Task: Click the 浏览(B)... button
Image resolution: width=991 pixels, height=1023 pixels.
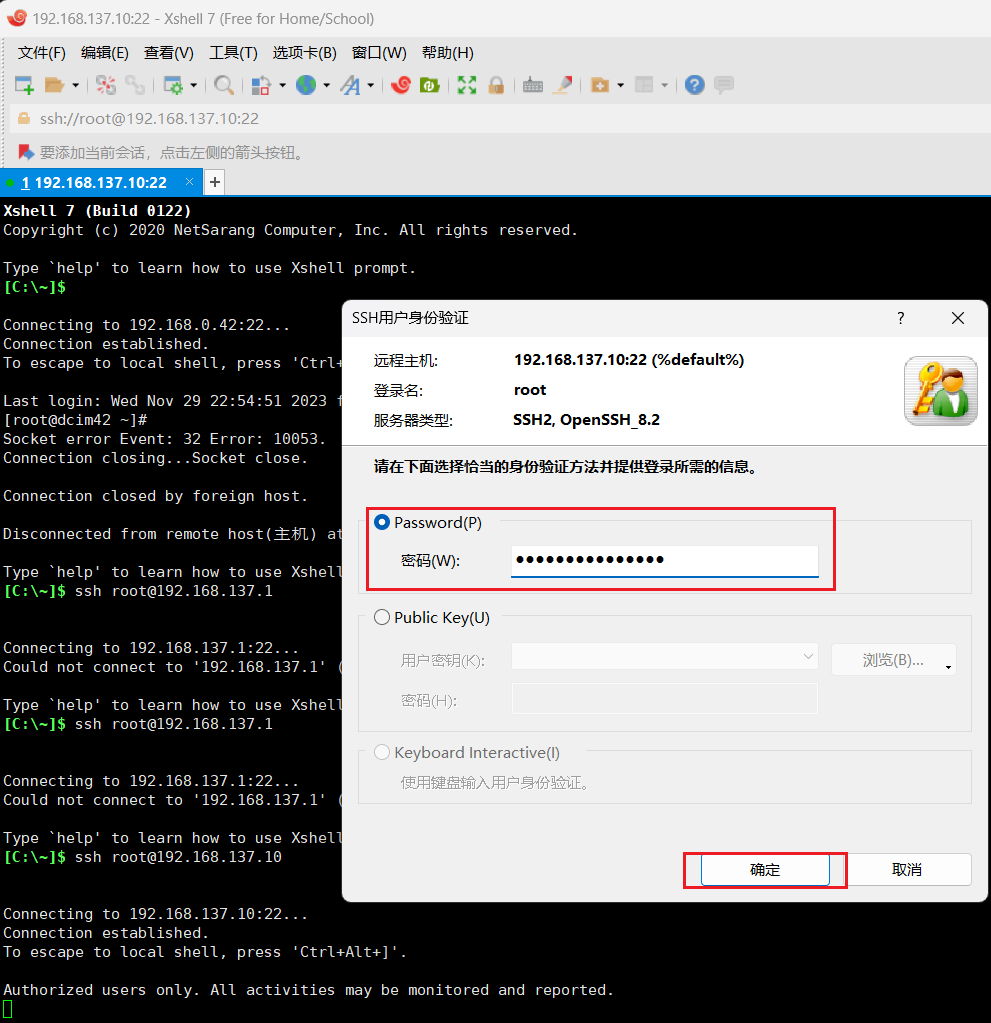Action: click(893, 660)
